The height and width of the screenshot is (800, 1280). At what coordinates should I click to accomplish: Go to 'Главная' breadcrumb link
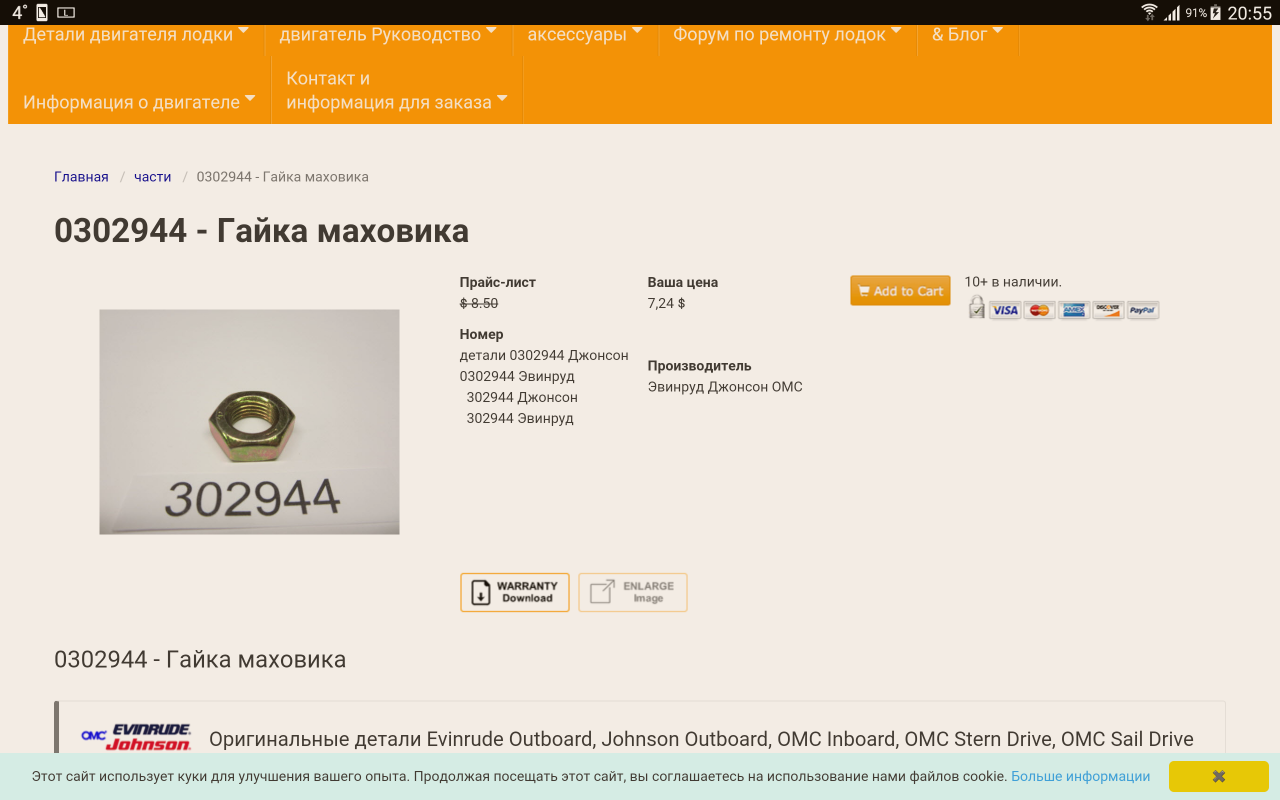81,177
